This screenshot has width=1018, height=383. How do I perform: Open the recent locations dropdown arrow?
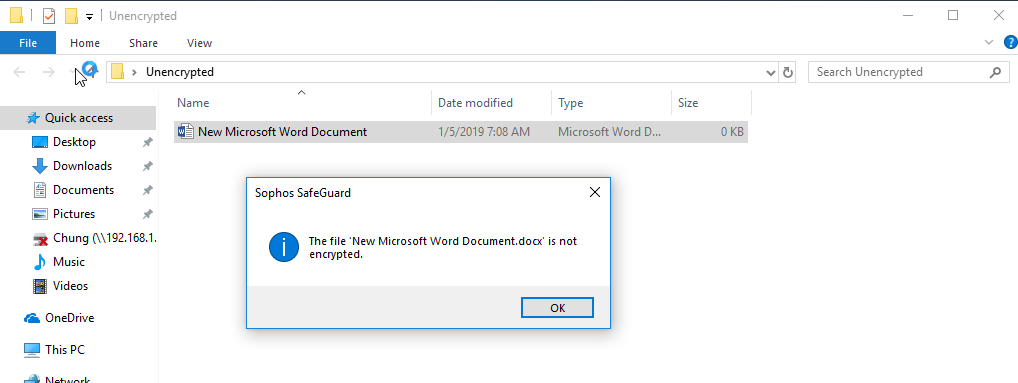(72, 72)
